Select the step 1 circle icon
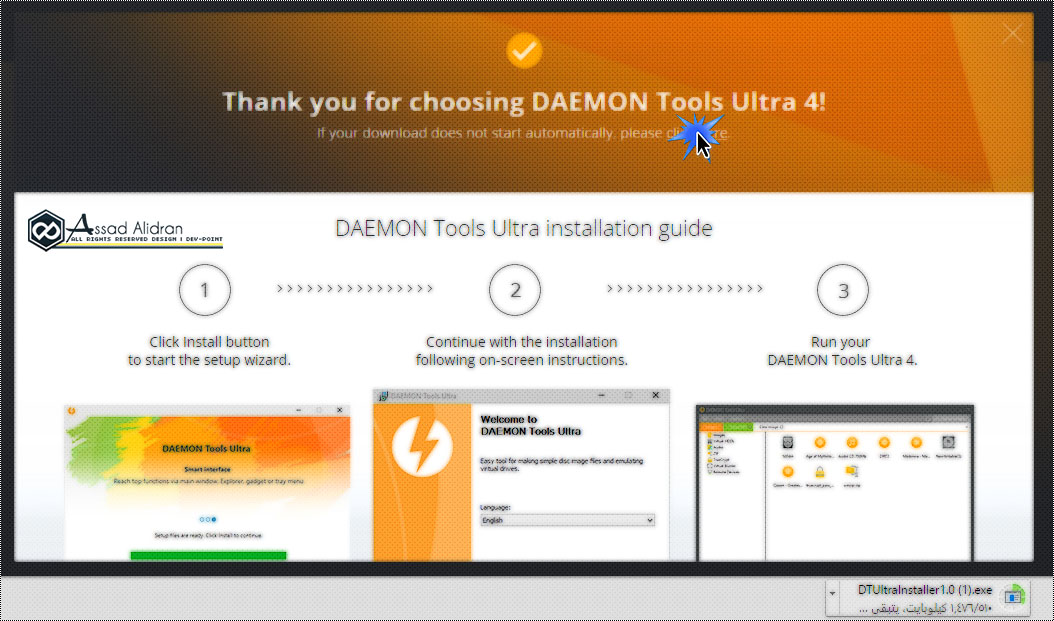The height and width of the screenshot is (621, 1054). click(205, 290)
